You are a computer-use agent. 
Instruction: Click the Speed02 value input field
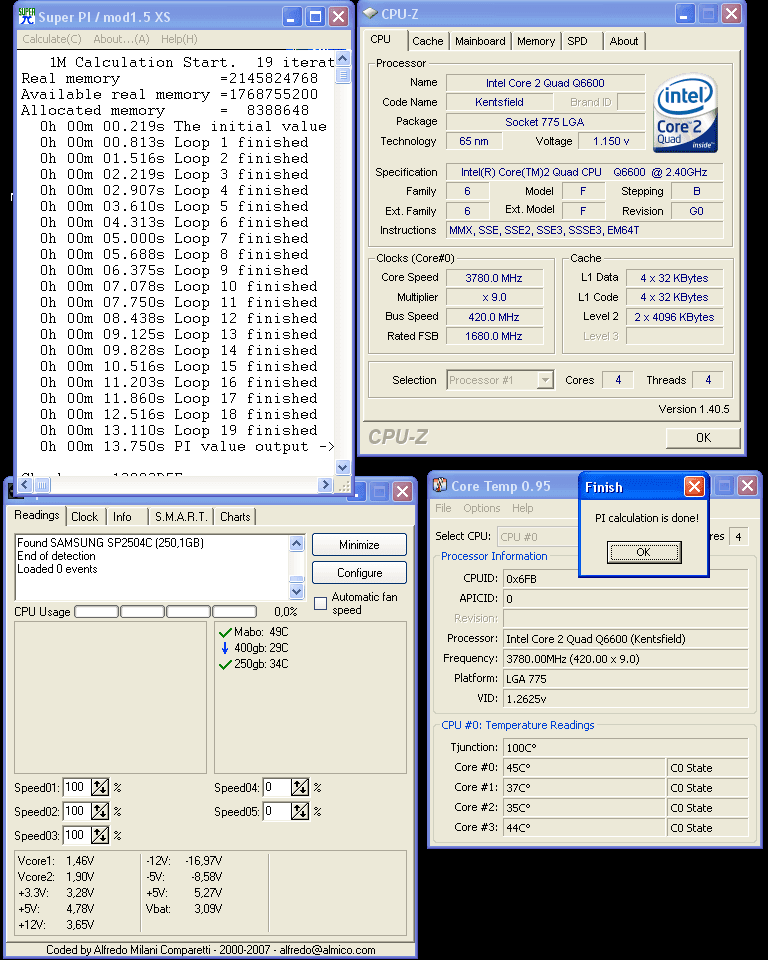point(77,811)
